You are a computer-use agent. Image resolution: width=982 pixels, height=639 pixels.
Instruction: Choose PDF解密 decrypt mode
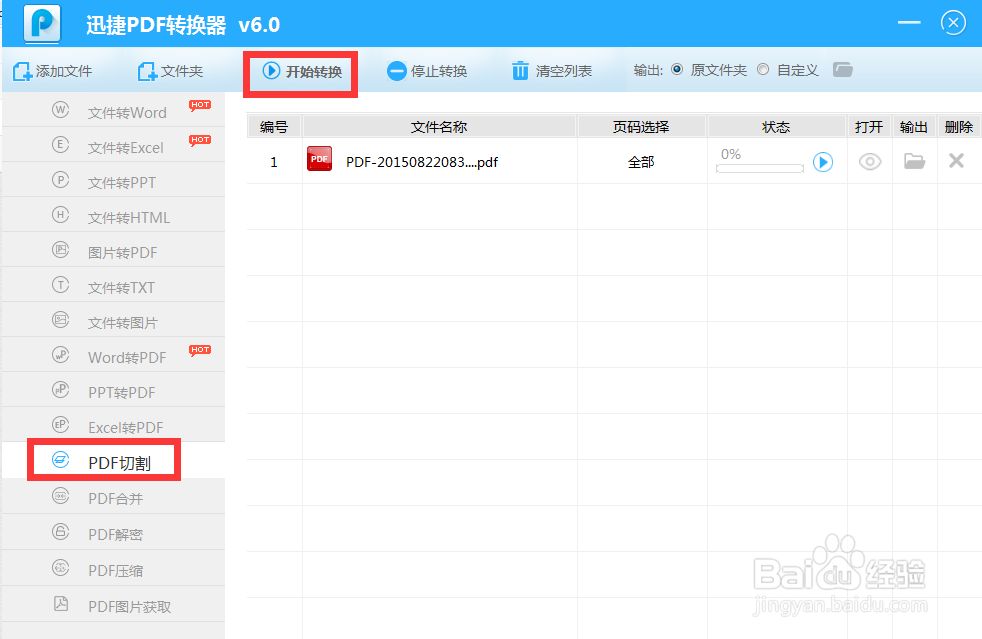pos(113,532)
